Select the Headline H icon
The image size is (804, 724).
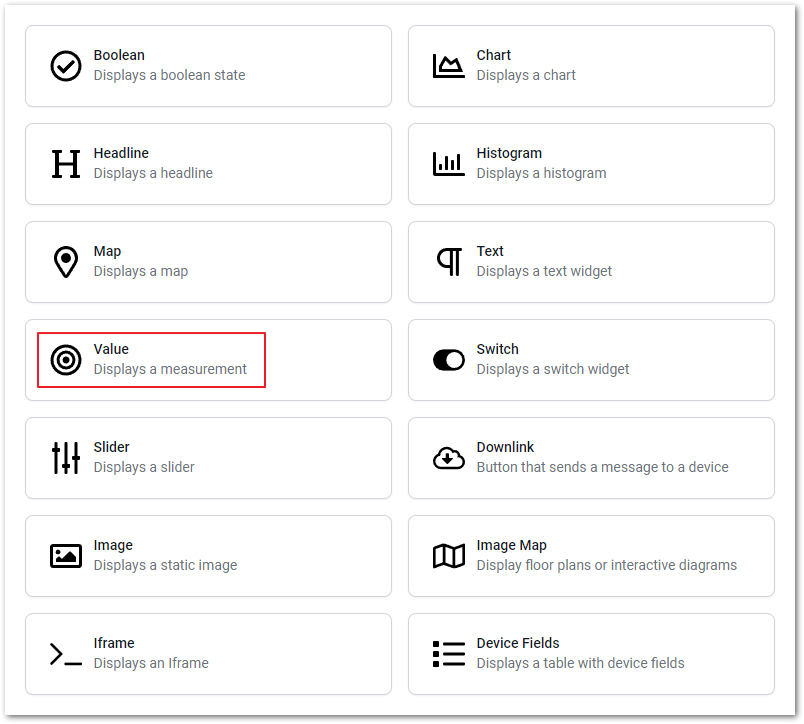(66, 164)
